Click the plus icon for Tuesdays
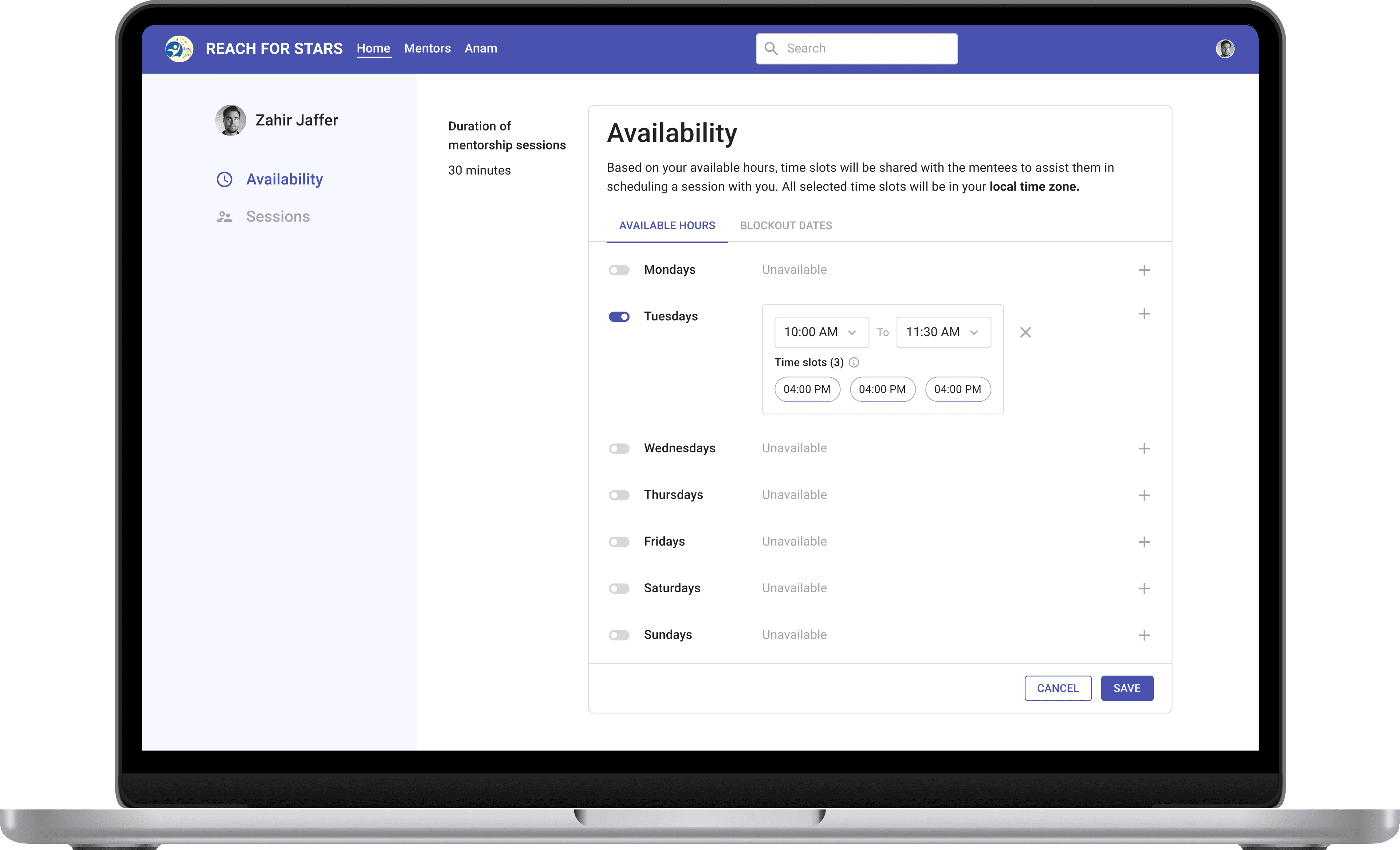Screen dimensions: 1400x850 pos(1144,314)
